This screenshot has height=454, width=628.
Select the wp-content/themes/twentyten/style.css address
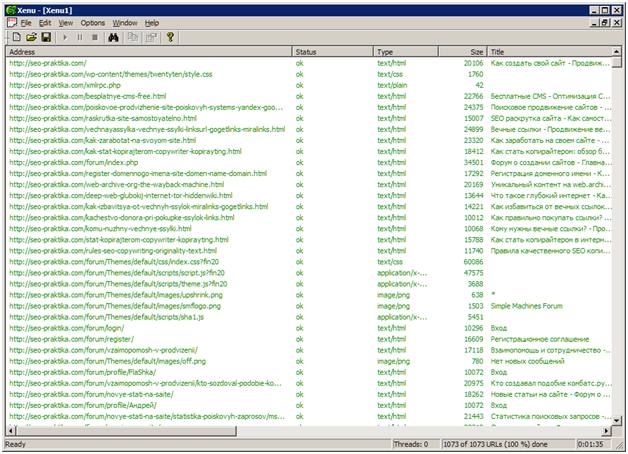(111, 74)
